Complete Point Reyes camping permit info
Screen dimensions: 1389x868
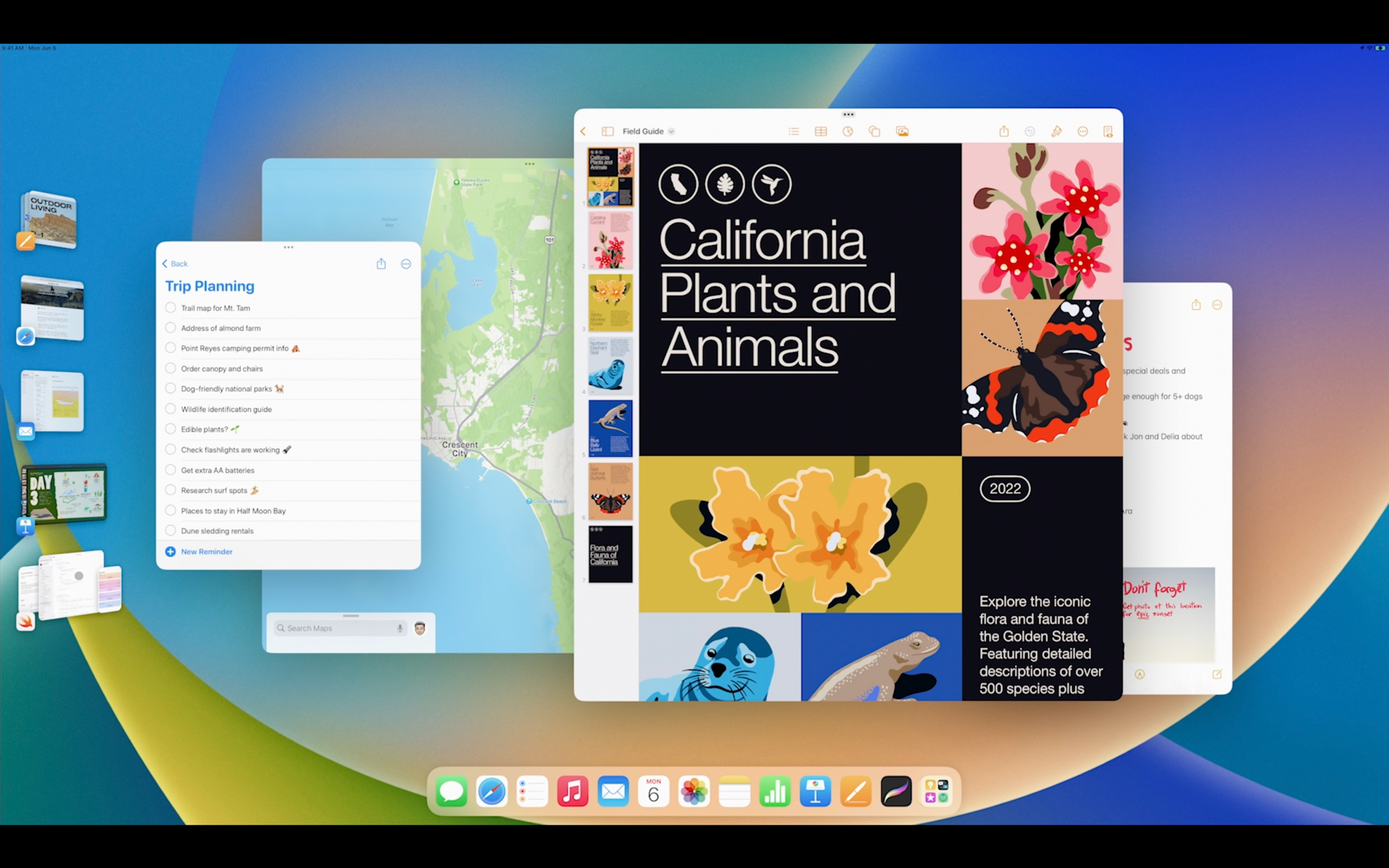click(x=170, y=348)
